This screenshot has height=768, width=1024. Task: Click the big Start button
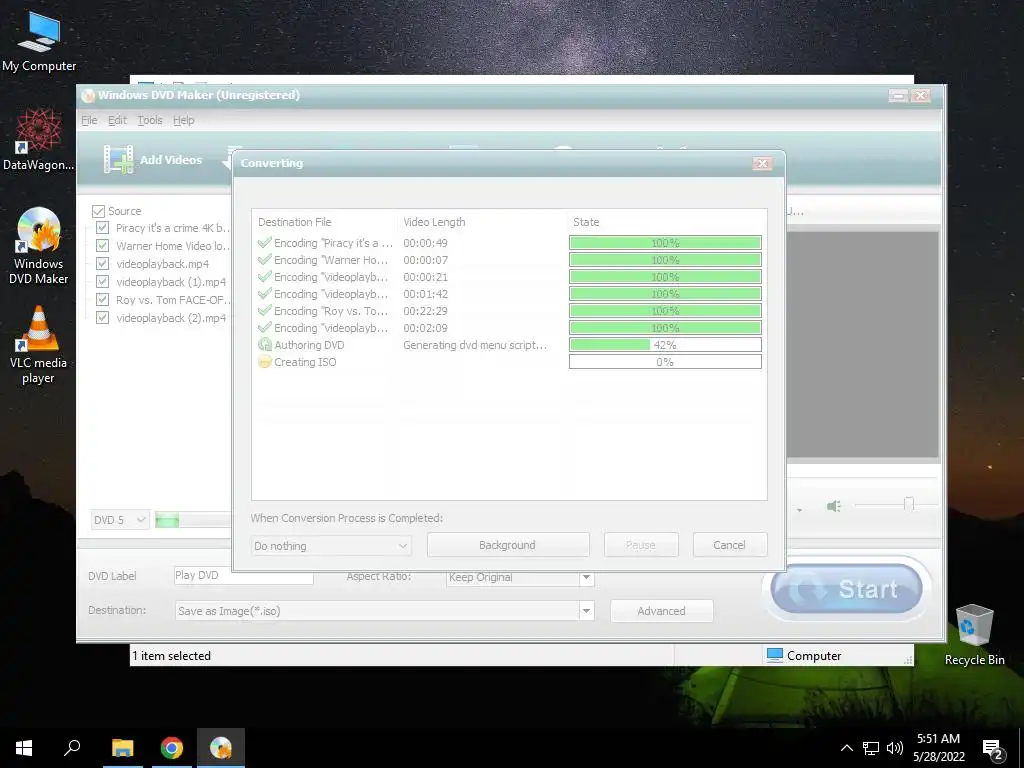846,589
